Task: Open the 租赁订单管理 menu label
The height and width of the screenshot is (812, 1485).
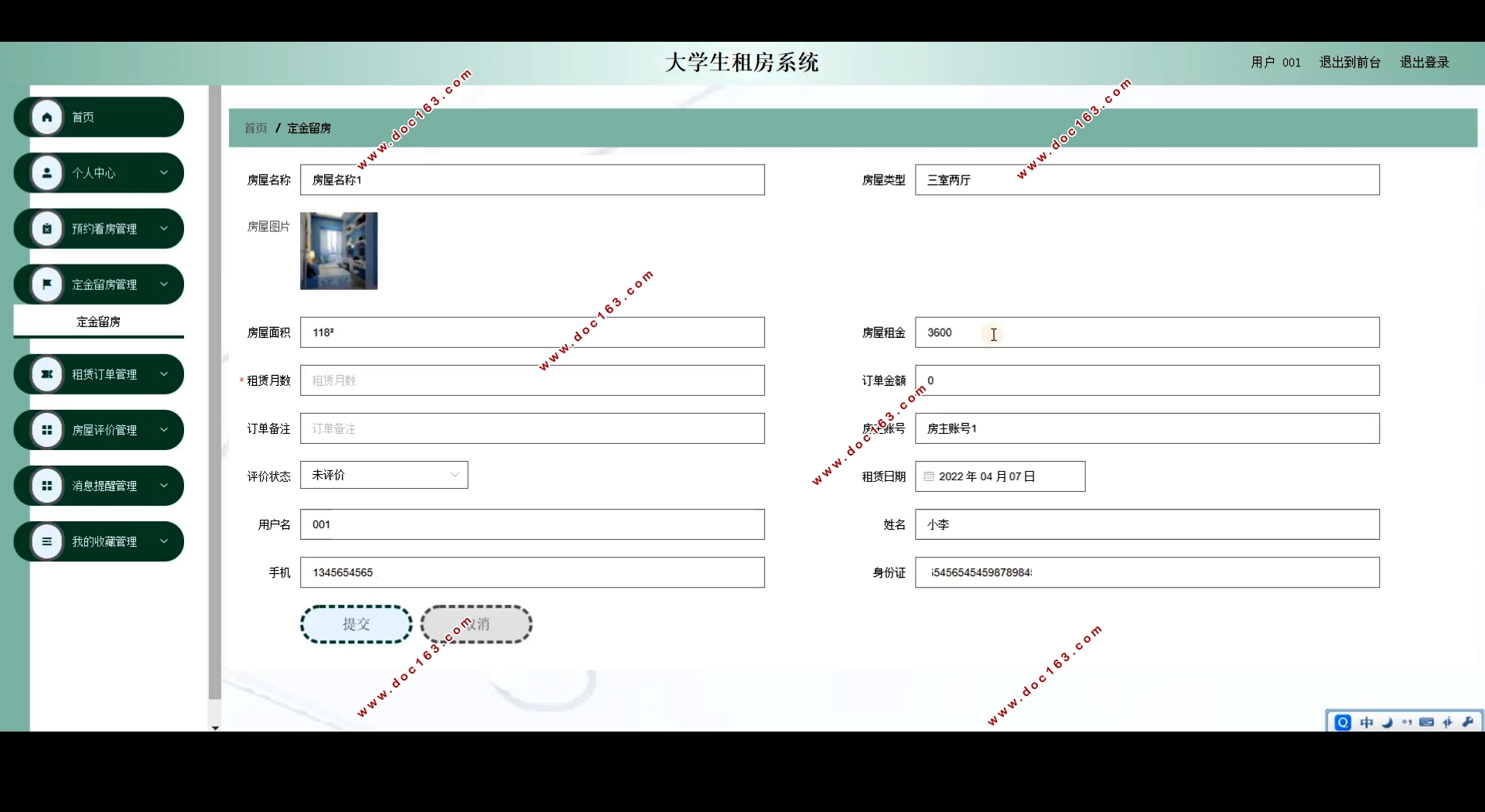Action: 104,374
